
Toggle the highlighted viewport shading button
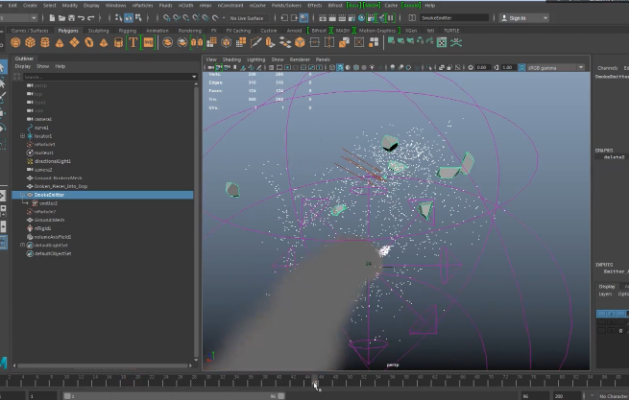(x=340, y=67)
